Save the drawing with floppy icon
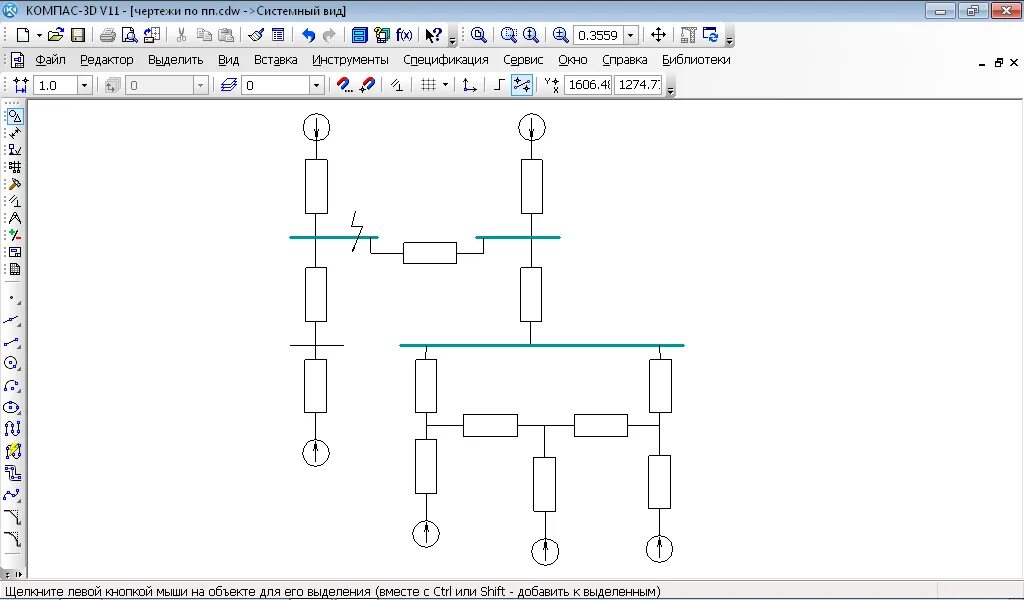This screenshot has width=1024, height=600. (78, 35)
